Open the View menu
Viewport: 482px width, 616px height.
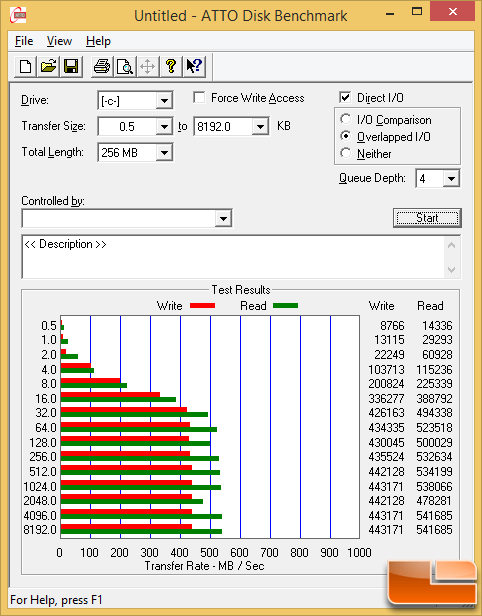(x=59, y=41)
